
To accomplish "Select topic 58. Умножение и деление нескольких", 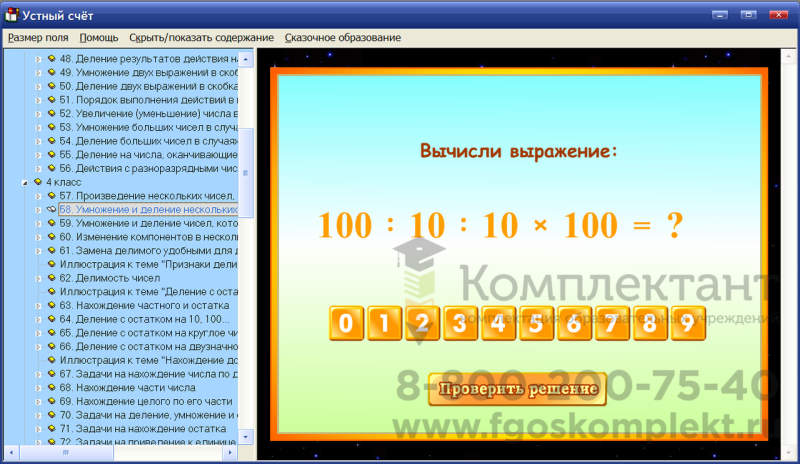I will click(148, 210).
